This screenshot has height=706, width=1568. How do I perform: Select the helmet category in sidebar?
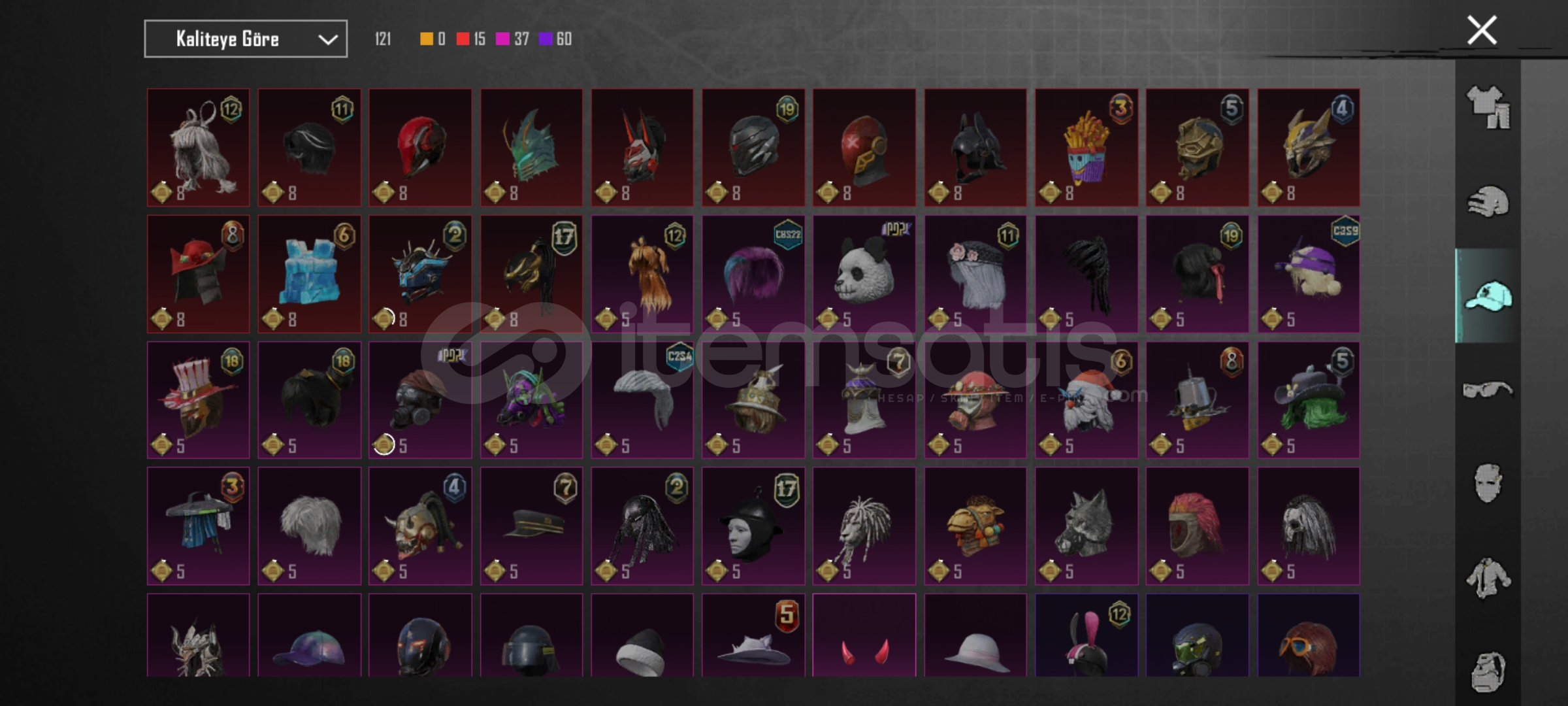click(x=1488, y=201)
